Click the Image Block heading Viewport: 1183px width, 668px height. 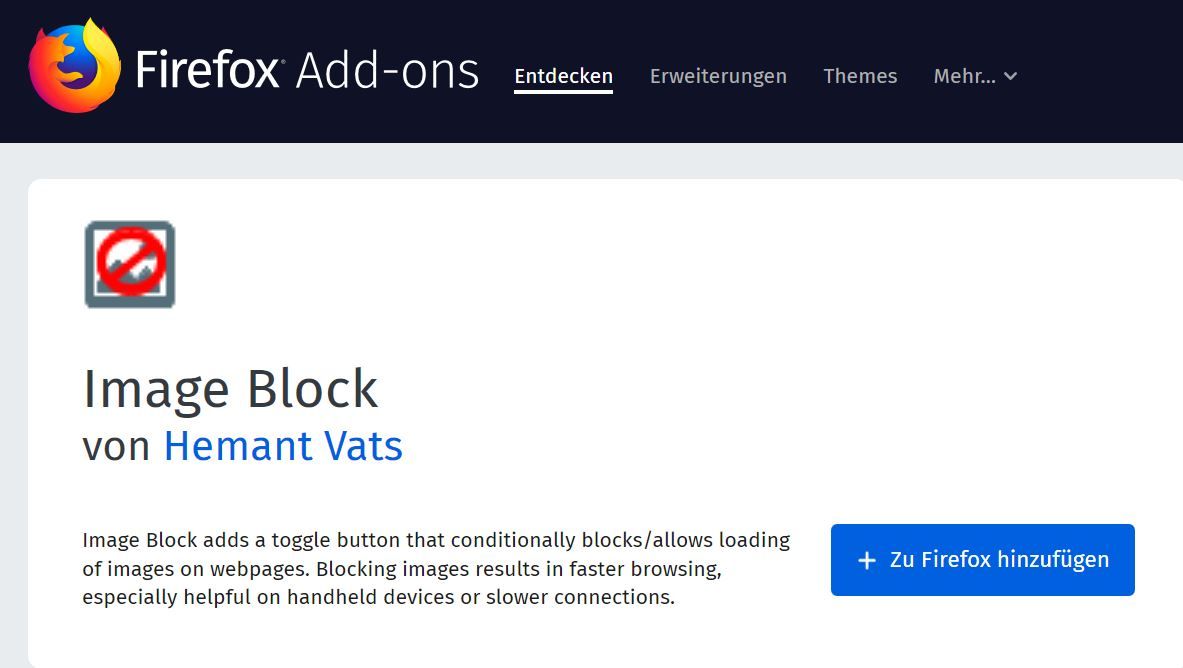230,389
